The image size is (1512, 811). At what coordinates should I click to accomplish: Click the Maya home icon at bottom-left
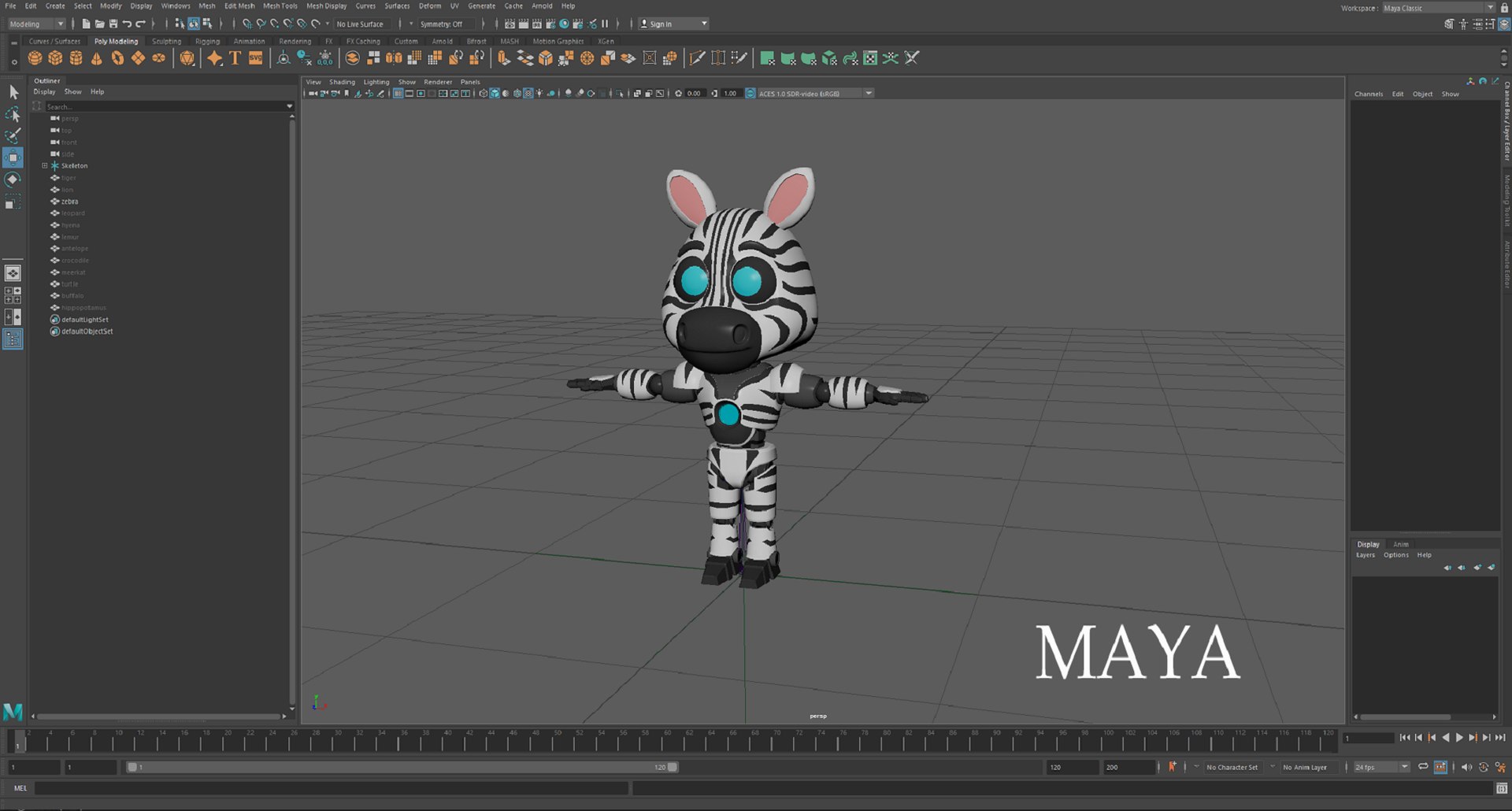(x=13, y=712)
